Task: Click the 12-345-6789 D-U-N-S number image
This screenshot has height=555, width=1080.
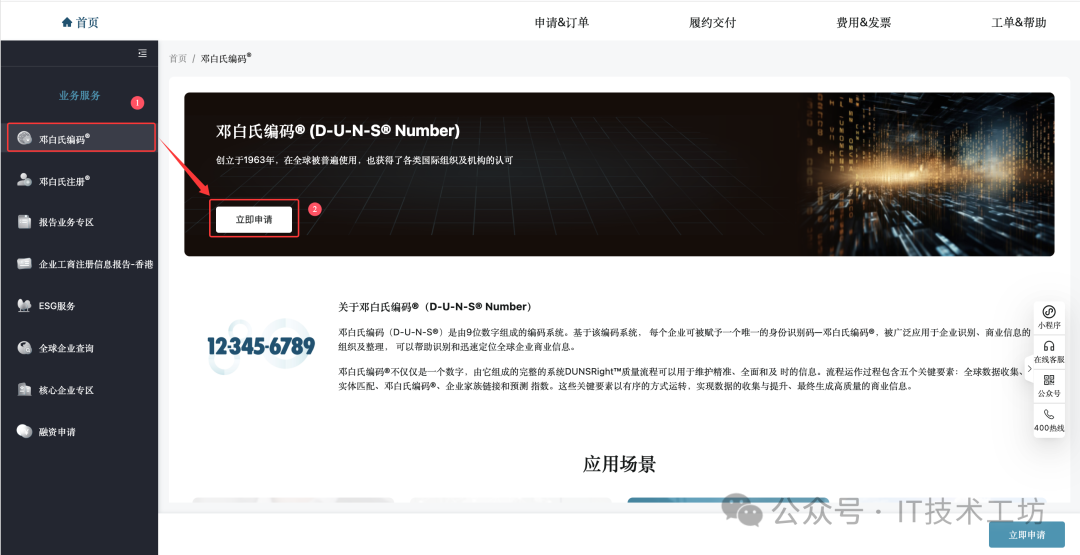Action: tap(261, 346)
